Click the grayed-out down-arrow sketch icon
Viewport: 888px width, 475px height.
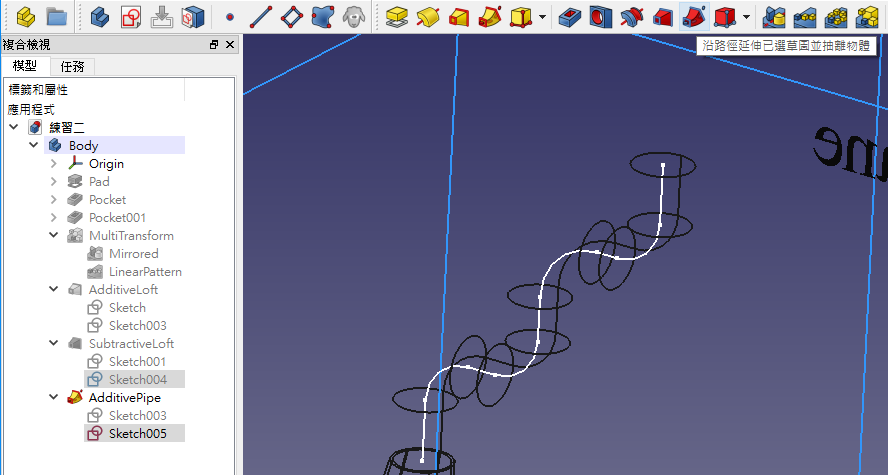coord(162,18)
